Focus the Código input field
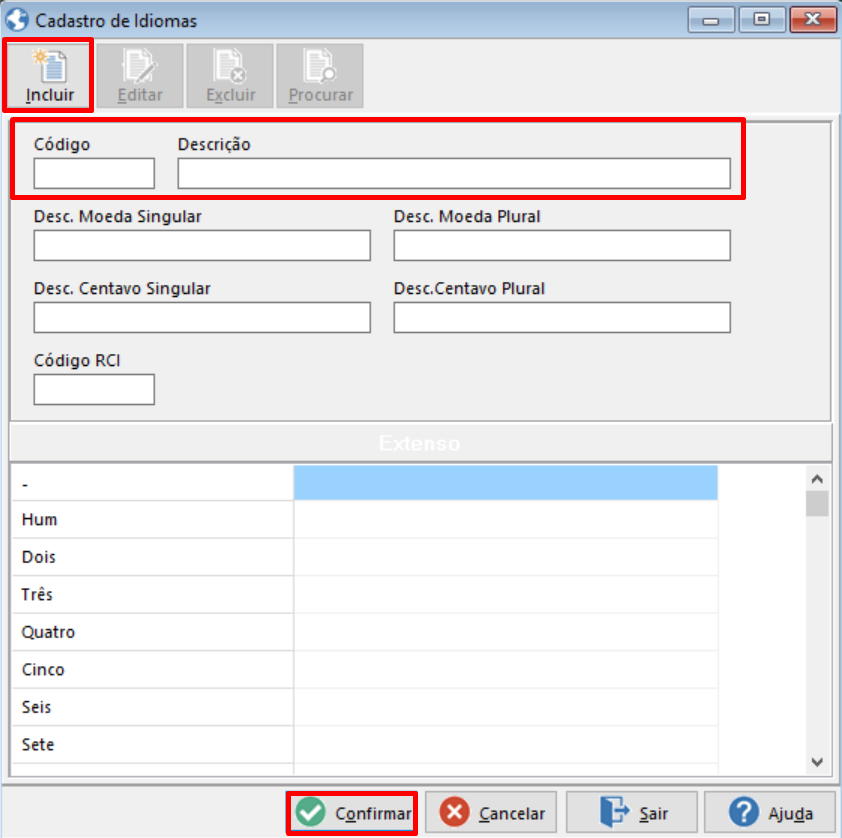 [94, 173]
